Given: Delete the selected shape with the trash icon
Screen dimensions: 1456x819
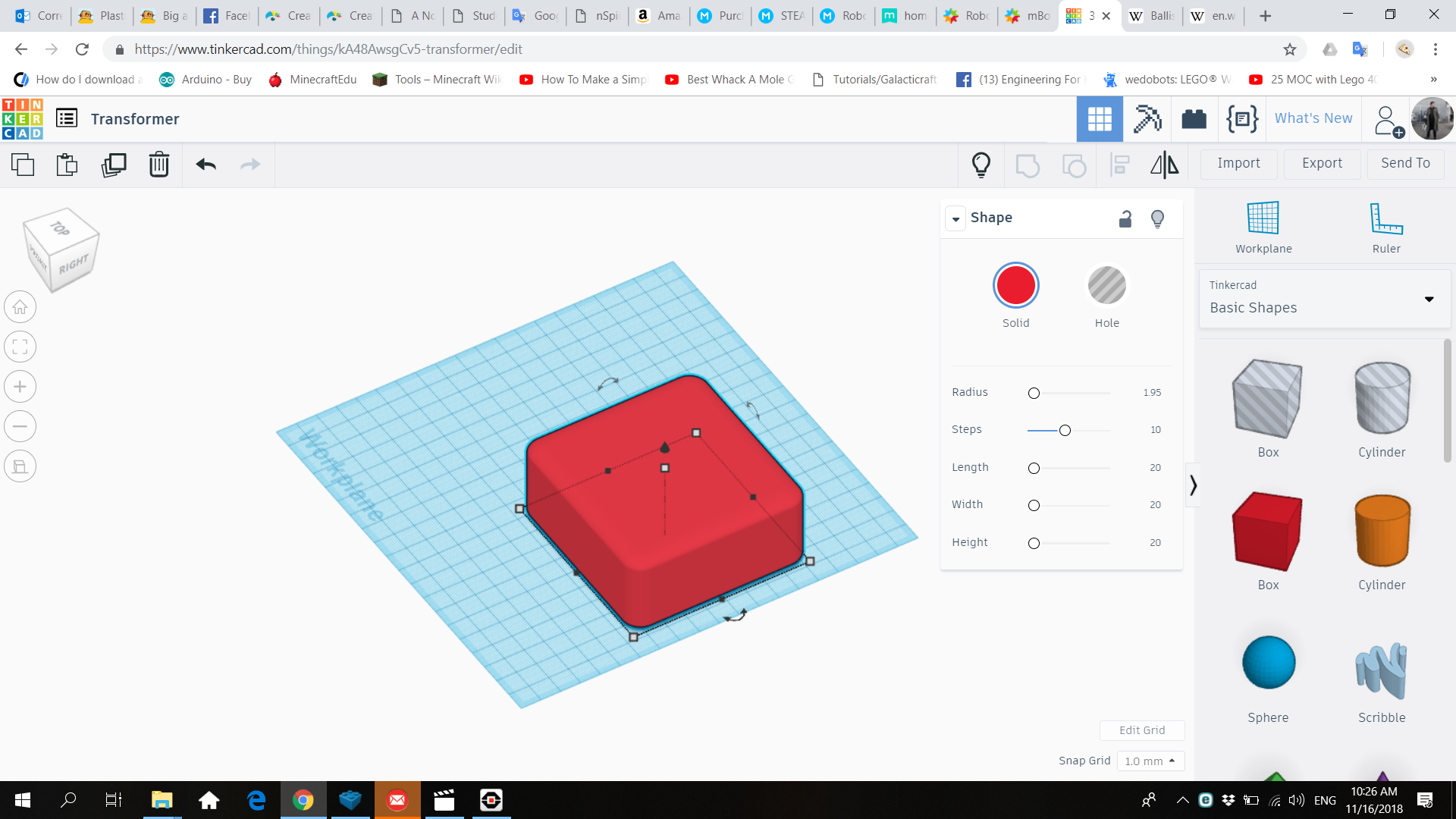Looking at the screenshot, I should tap(158, 165).
